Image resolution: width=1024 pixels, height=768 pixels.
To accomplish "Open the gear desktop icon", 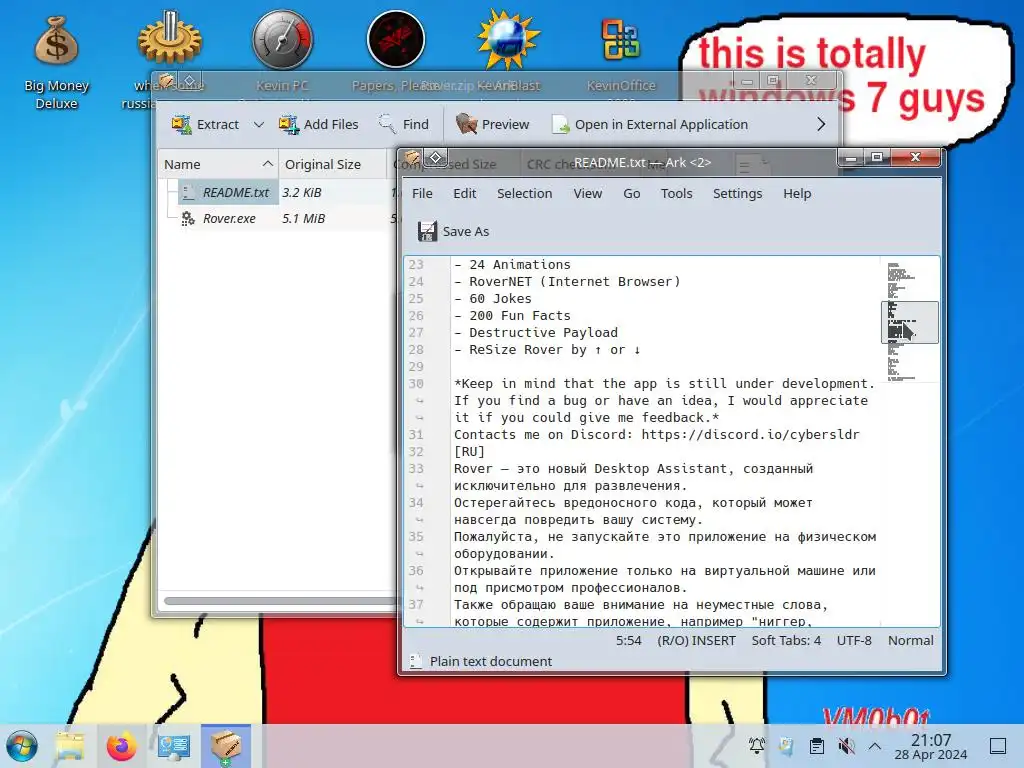I will pyautogui.click(x=170, y=40).
